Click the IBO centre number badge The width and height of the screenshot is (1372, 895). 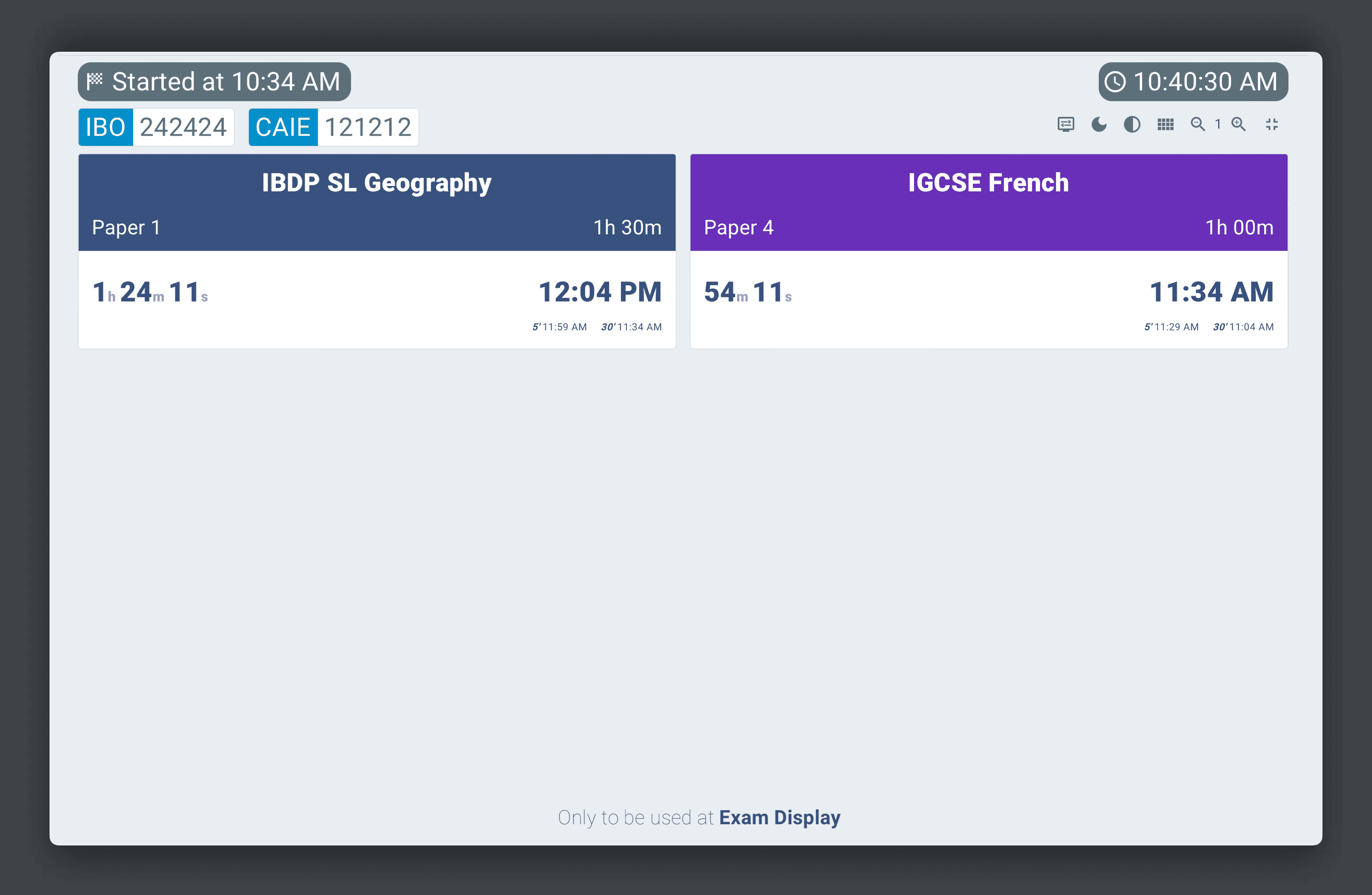tap(156, 127)
